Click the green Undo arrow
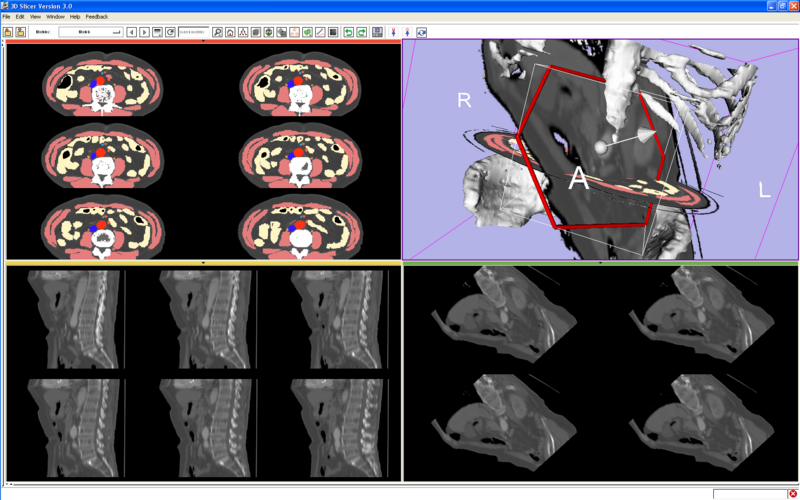 pos(348,32)
